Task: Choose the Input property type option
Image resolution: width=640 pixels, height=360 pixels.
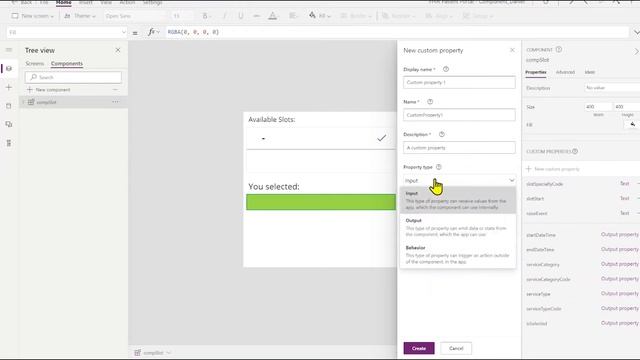Action: point(458,200)
